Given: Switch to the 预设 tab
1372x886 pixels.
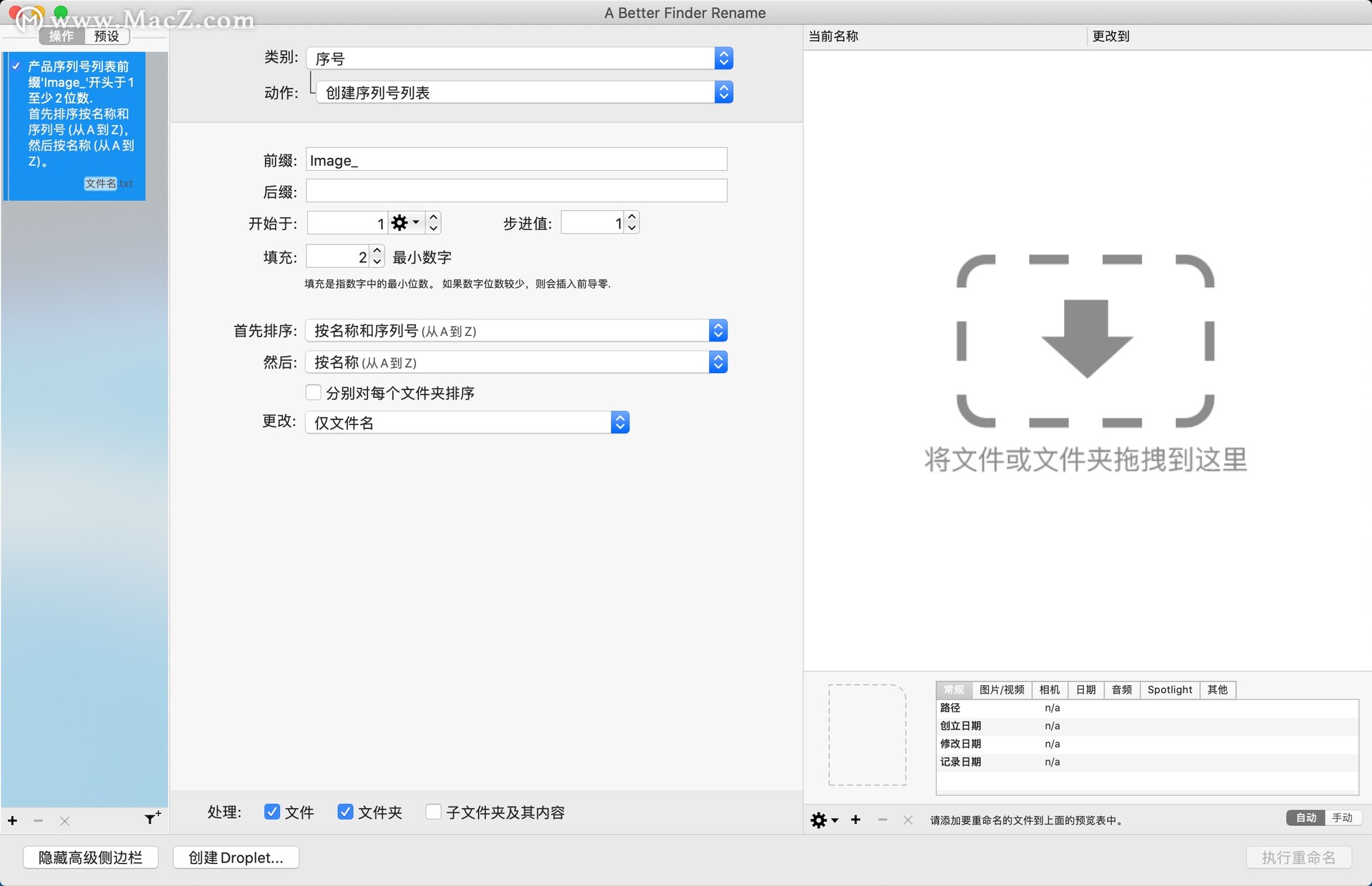Looking at the screenshot, I should [x=106, y=36].
